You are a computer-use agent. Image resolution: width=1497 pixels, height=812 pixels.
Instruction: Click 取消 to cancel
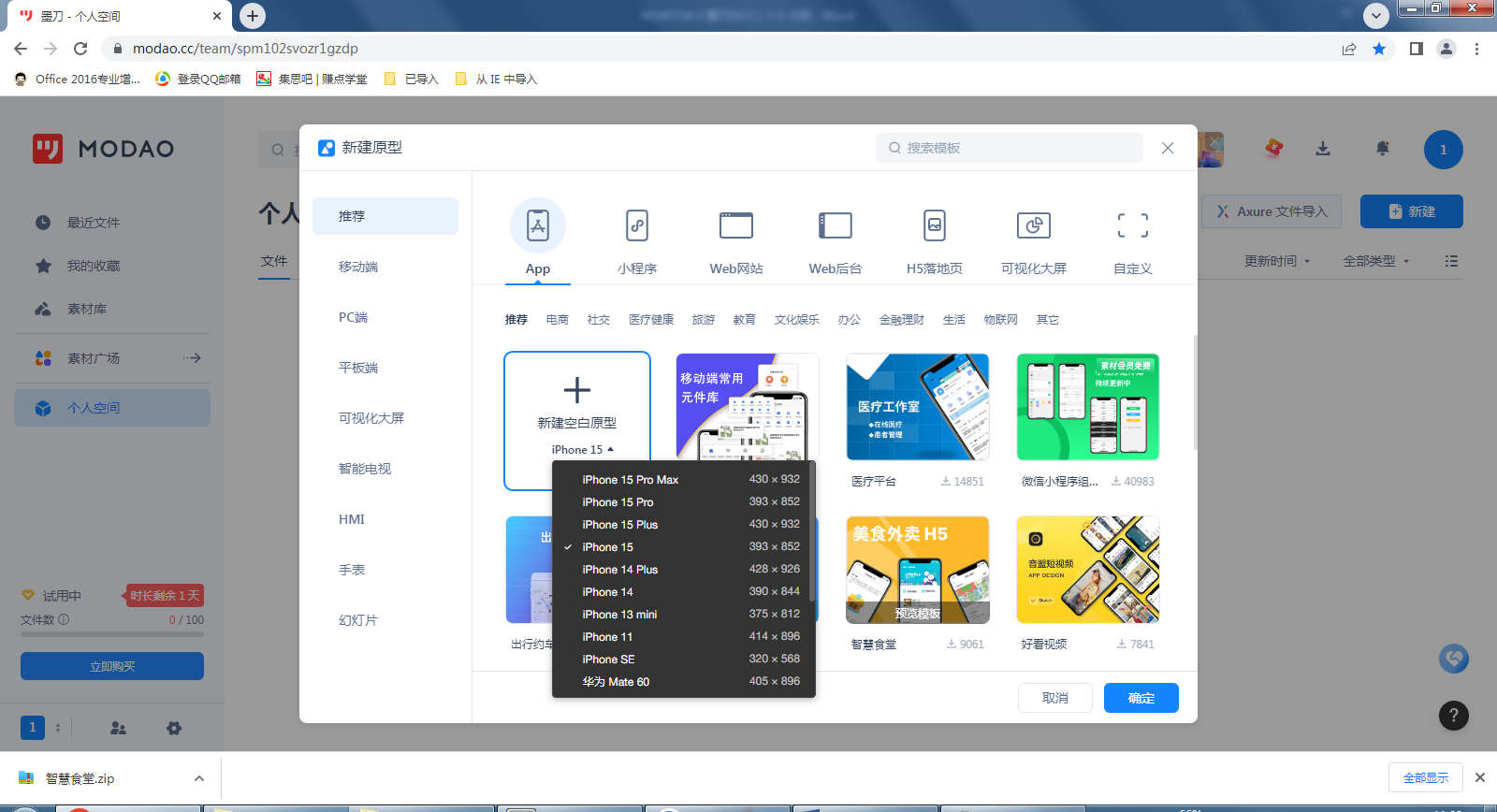point(1055,698)
